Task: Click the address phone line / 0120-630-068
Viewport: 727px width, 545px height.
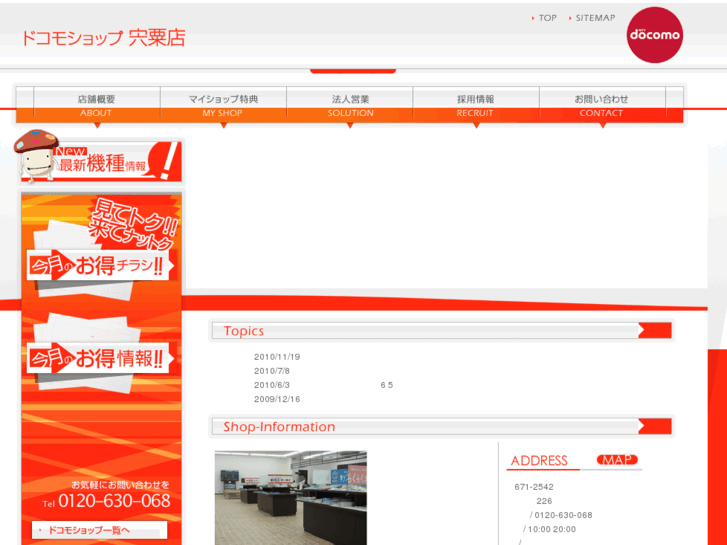Action: click(x=561, y=515)
